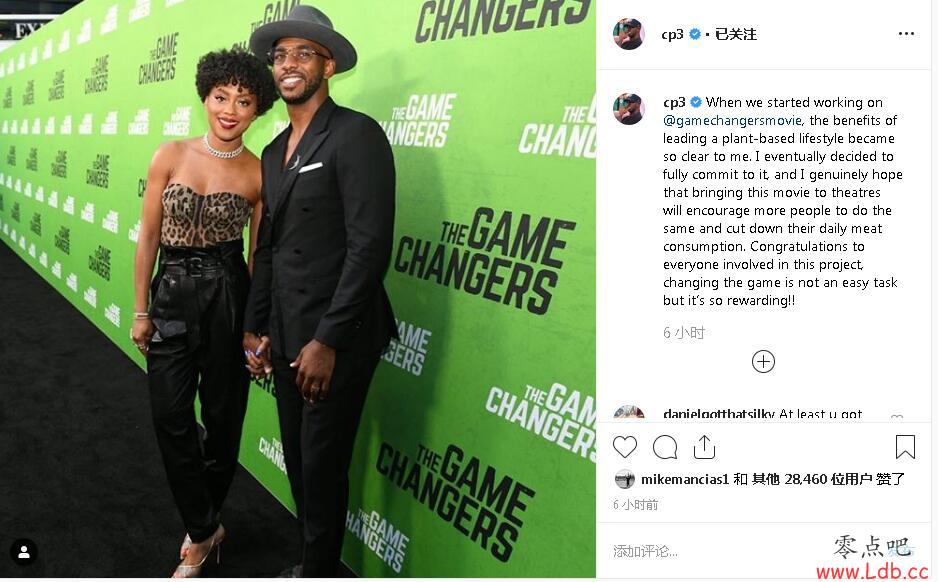The image size is (938, 582).
Task: Click the cp3 username in header
Action: [672, 34]
